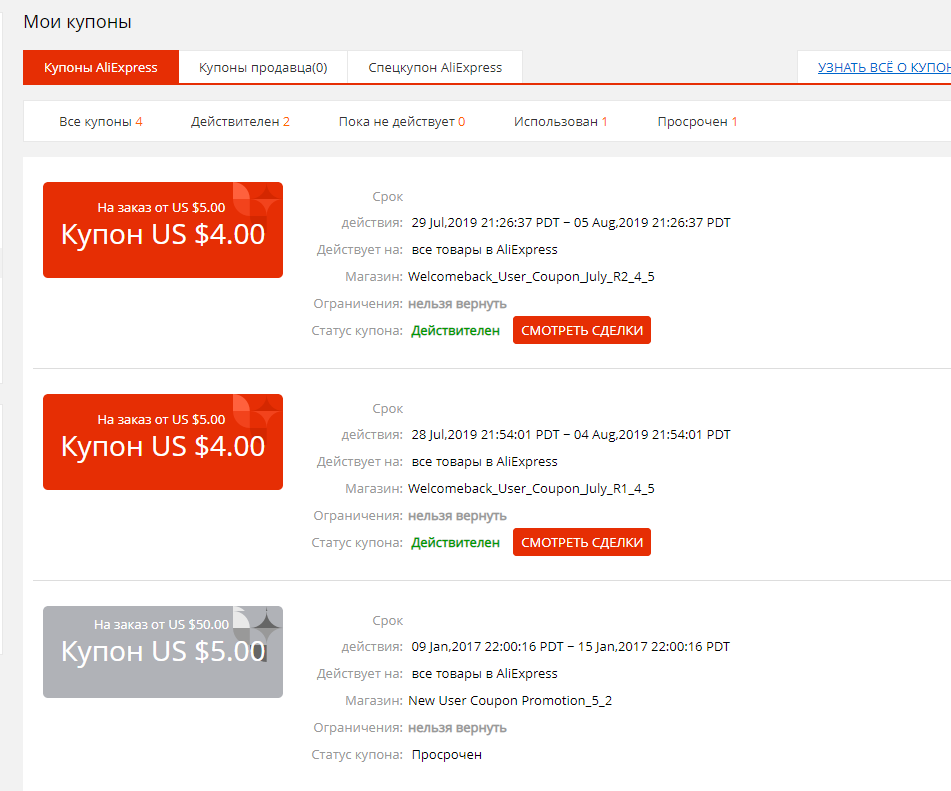Viewport: 951px width, 791px height.
Task: Open УЗНАТЬ ВСЁ О КУПОНАХ link
Action: (884, 67)
